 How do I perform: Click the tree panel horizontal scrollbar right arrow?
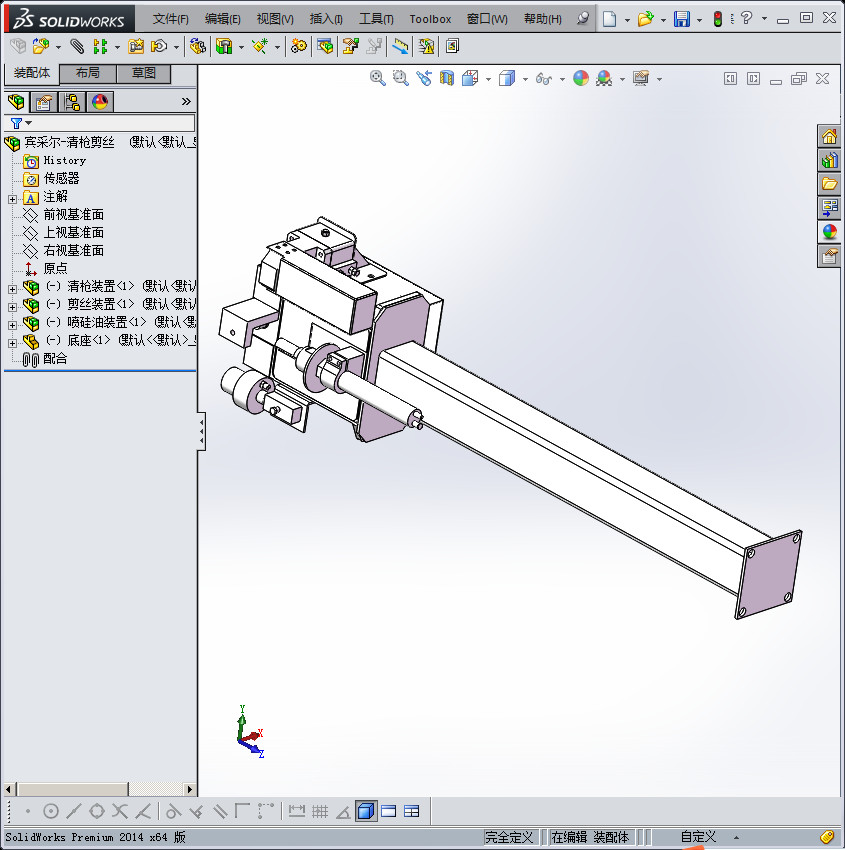pos(190,789)
